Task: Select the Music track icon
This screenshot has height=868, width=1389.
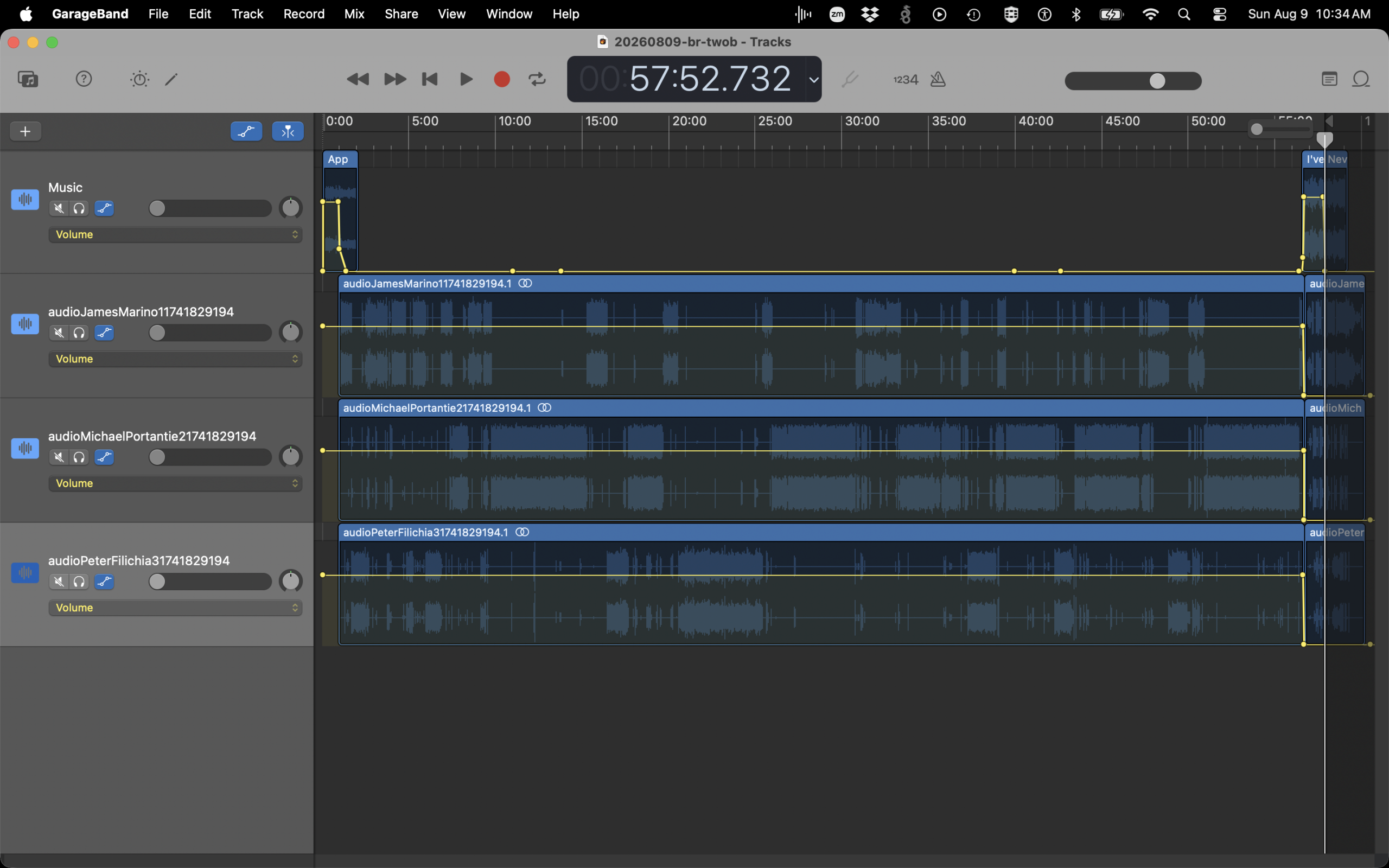Action: pos(24,199)
